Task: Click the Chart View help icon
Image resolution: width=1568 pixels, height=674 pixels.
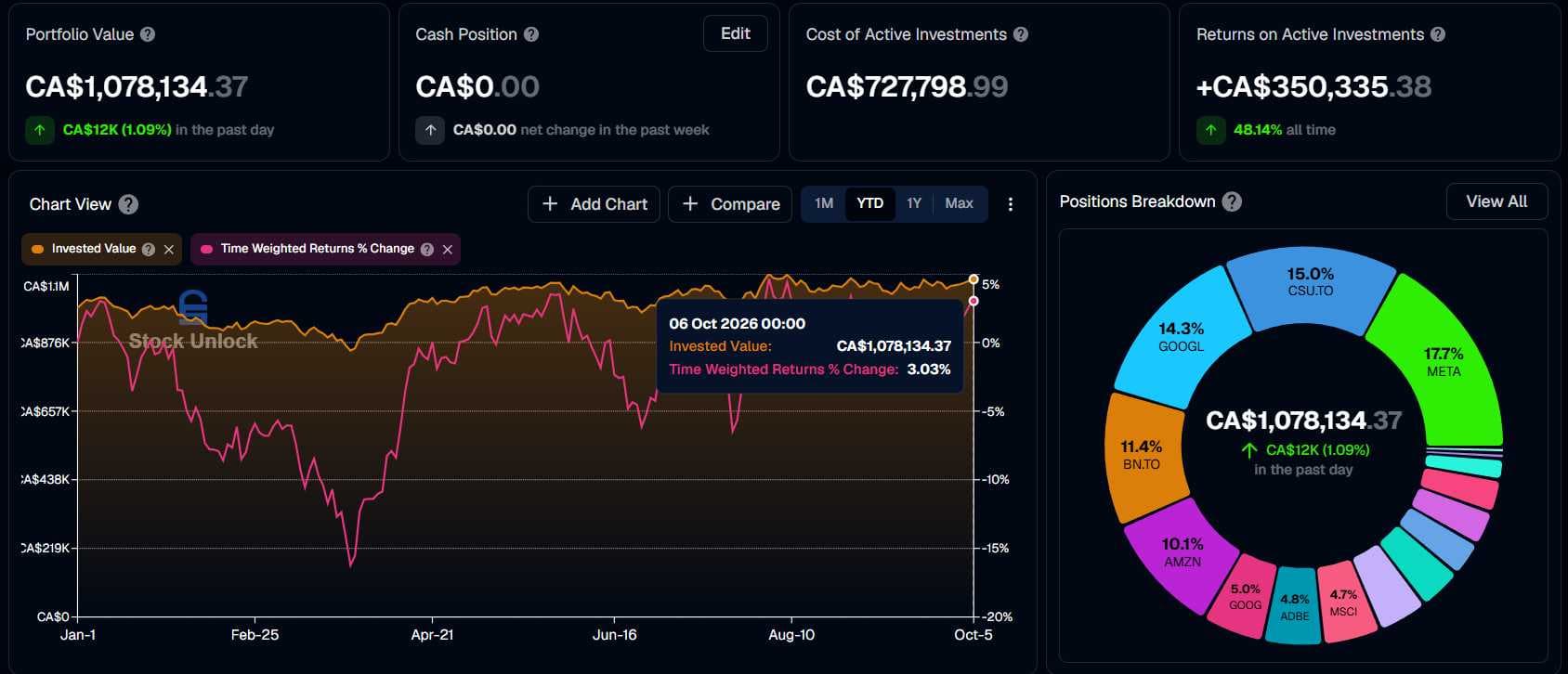Action: [129, 204]
